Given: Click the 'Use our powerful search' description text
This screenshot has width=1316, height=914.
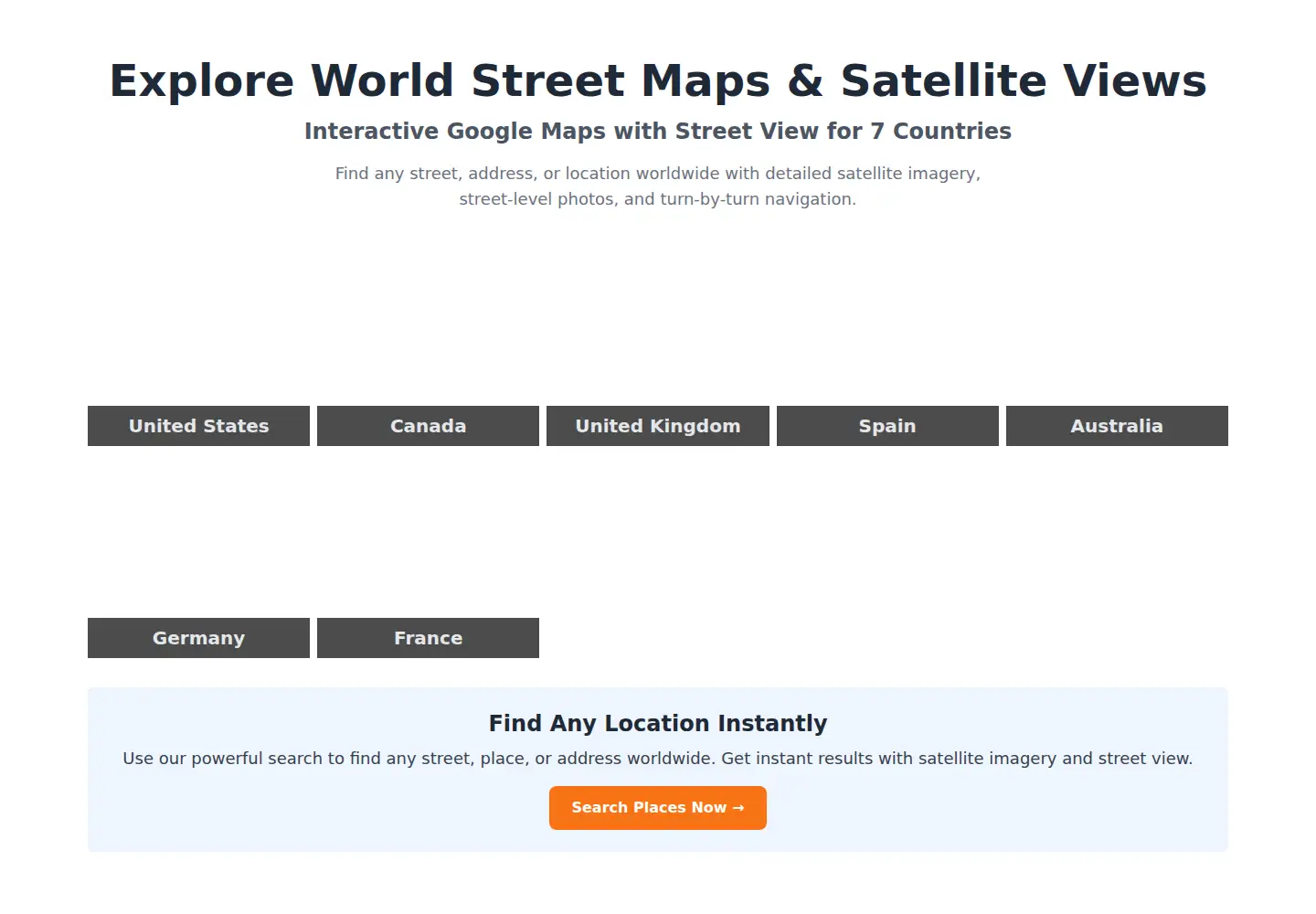Looking at the screenshot, I should pos(658,759).
